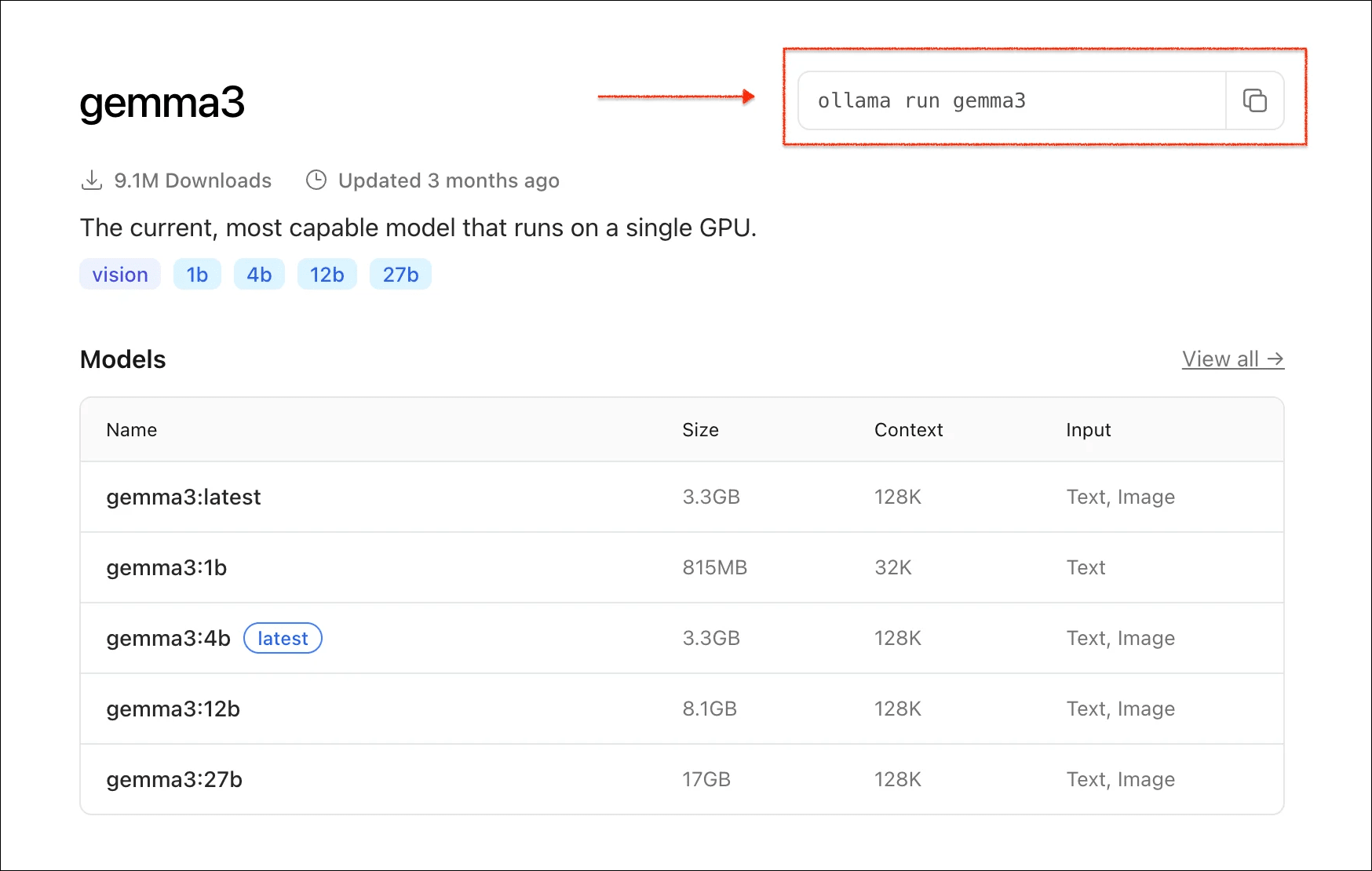Click the Context column header
The image size is (1372, 871).
(908, 430)
